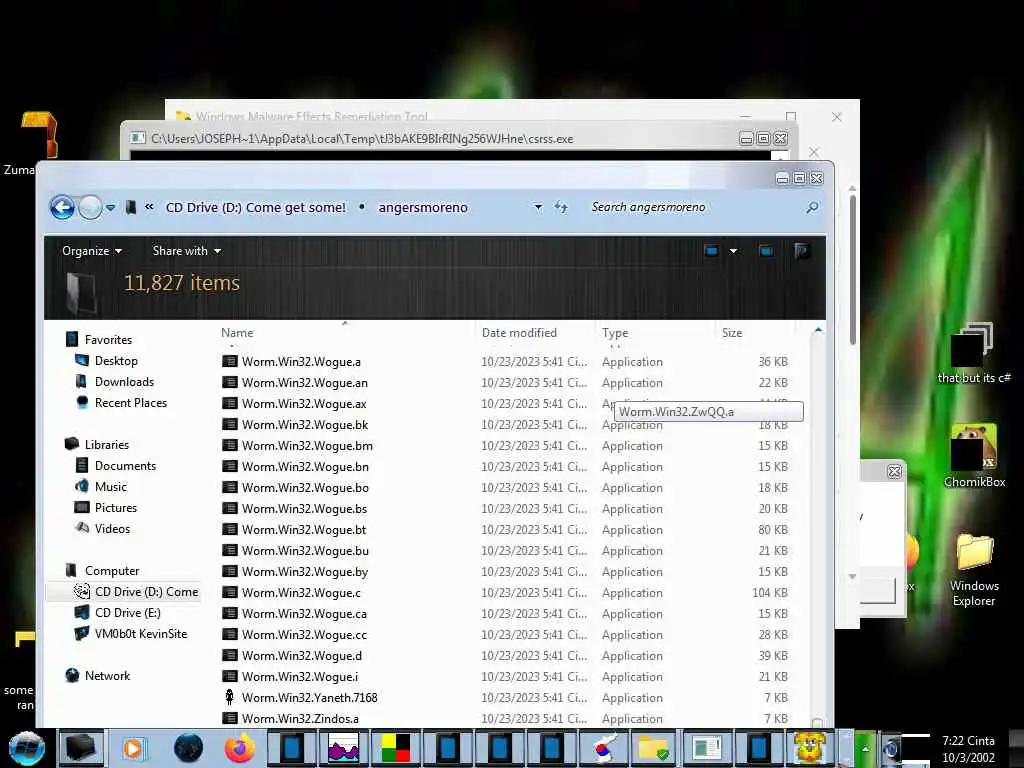Open the dark window taskbar icon beside Start
Screen dimensions: 1024x768
81,748
